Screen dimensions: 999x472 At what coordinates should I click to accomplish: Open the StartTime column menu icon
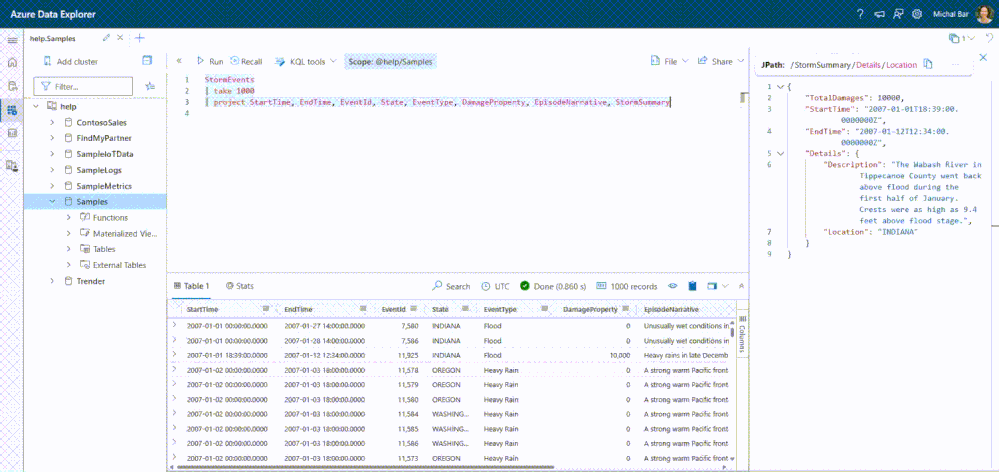pos(266,309)
